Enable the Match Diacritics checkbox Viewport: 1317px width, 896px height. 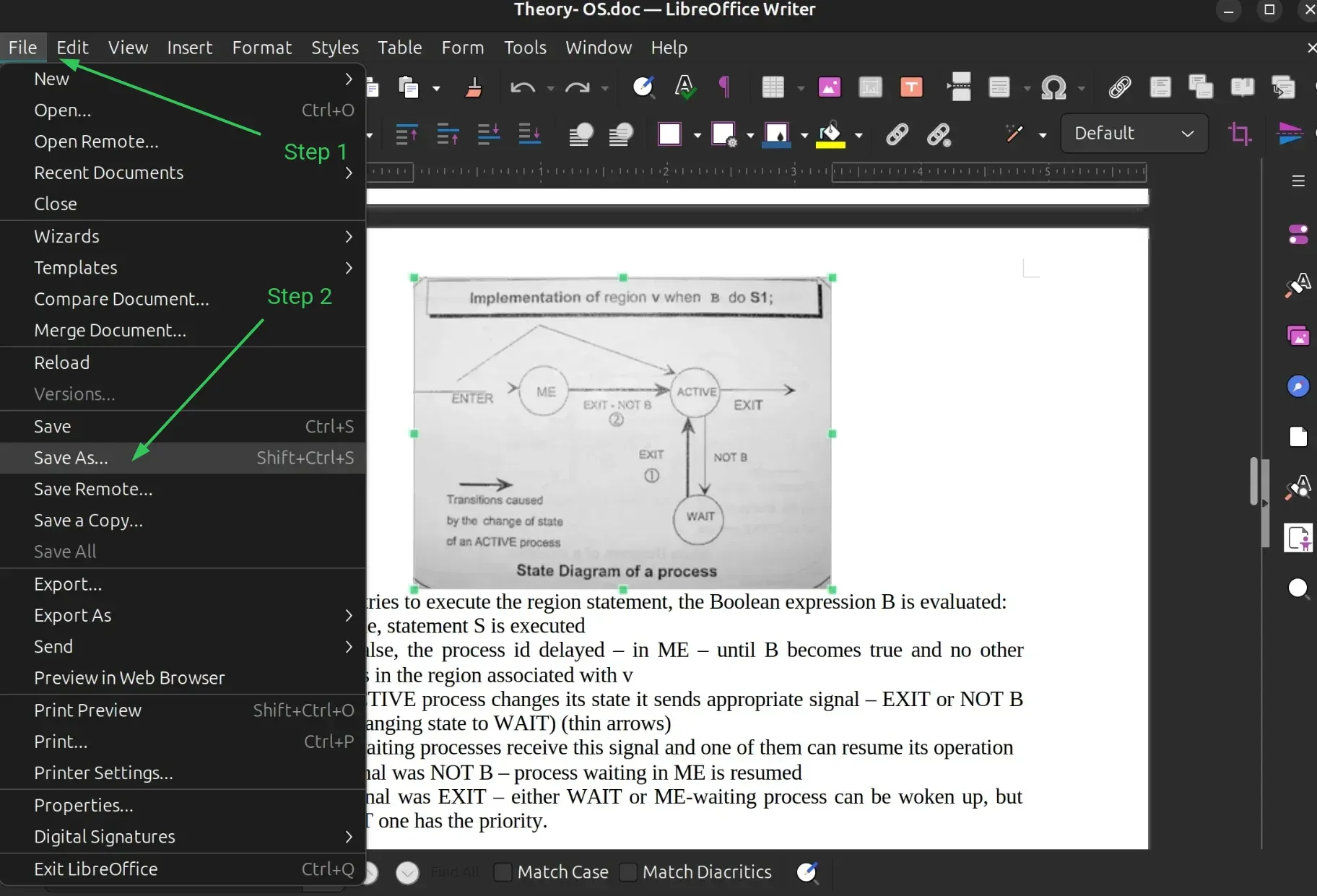628,872
